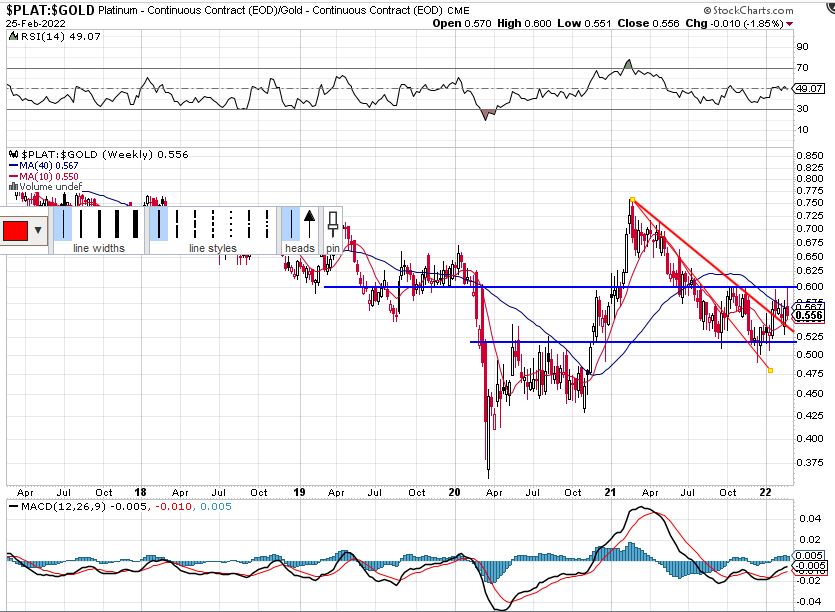Choose the arrow head line option
Screen dimensions: 835x612
(309, 224)
